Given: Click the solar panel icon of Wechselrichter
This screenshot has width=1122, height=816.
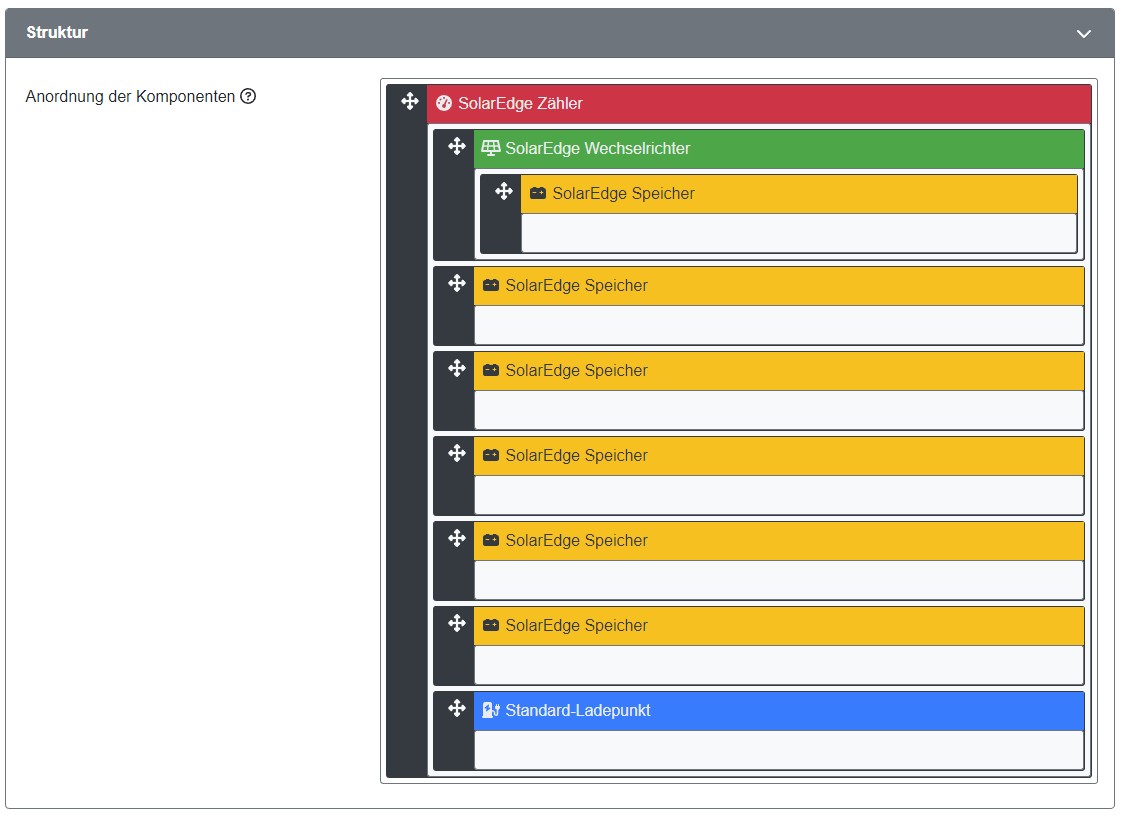Looking at the screenshot, I should coord(491,148).
